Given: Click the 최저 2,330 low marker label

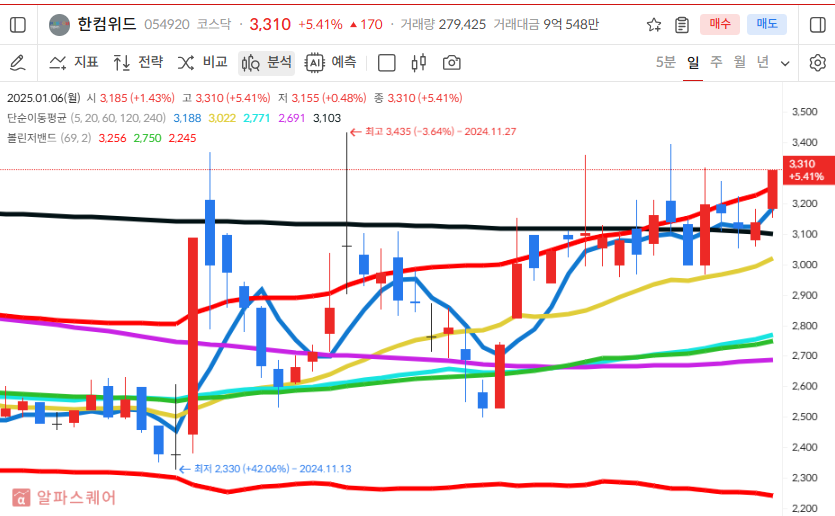Looking at the screenshot, I should point(265,469).
